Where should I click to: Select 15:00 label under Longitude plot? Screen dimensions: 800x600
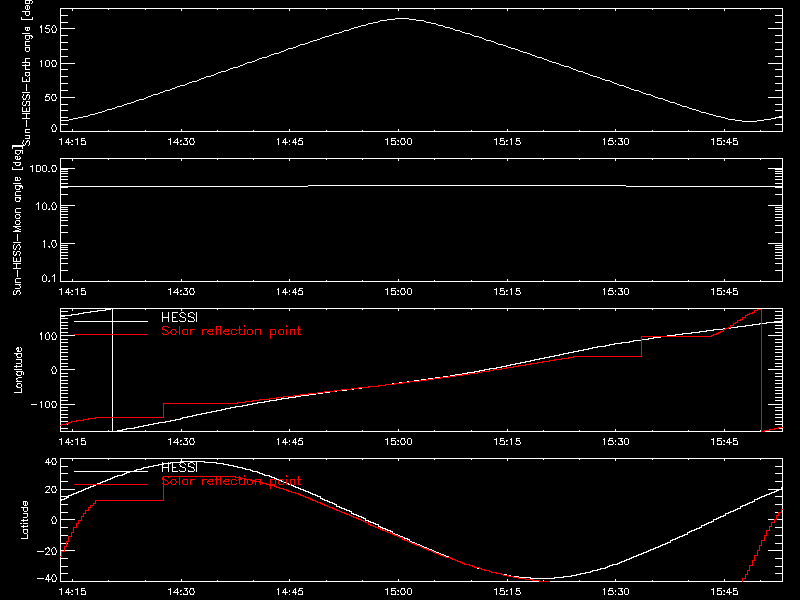[398, 442]
